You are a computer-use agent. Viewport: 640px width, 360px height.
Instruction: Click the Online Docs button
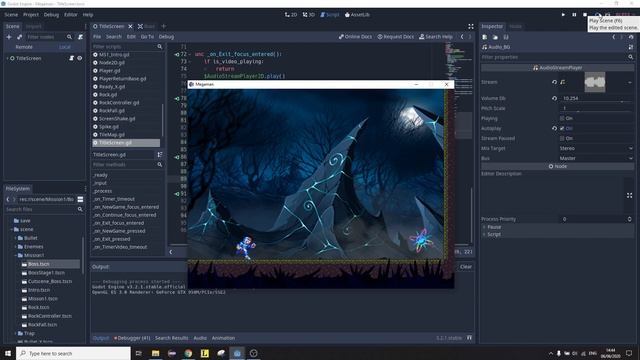coord(356,37)
